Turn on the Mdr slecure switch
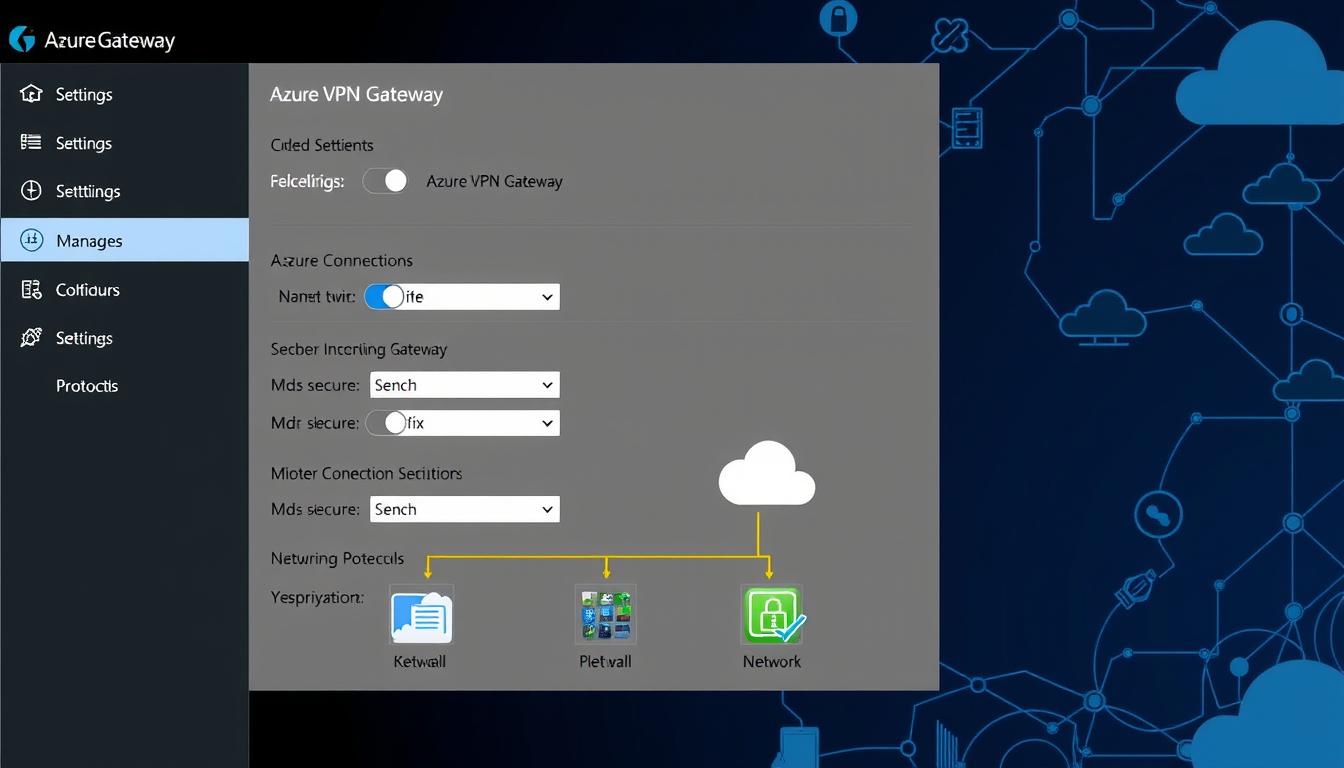This screenshot has height=768, width=1344. point(391,422)
